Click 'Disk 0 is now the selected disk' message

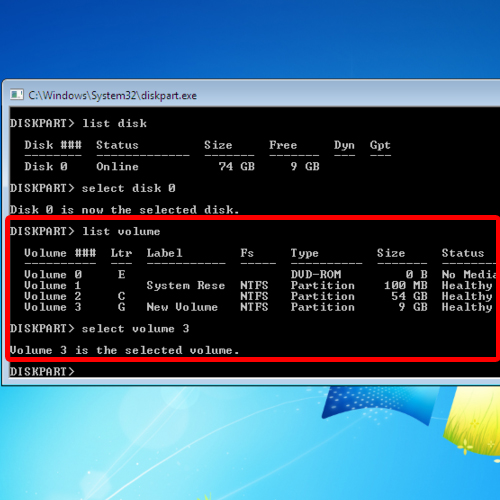(124, 210)
